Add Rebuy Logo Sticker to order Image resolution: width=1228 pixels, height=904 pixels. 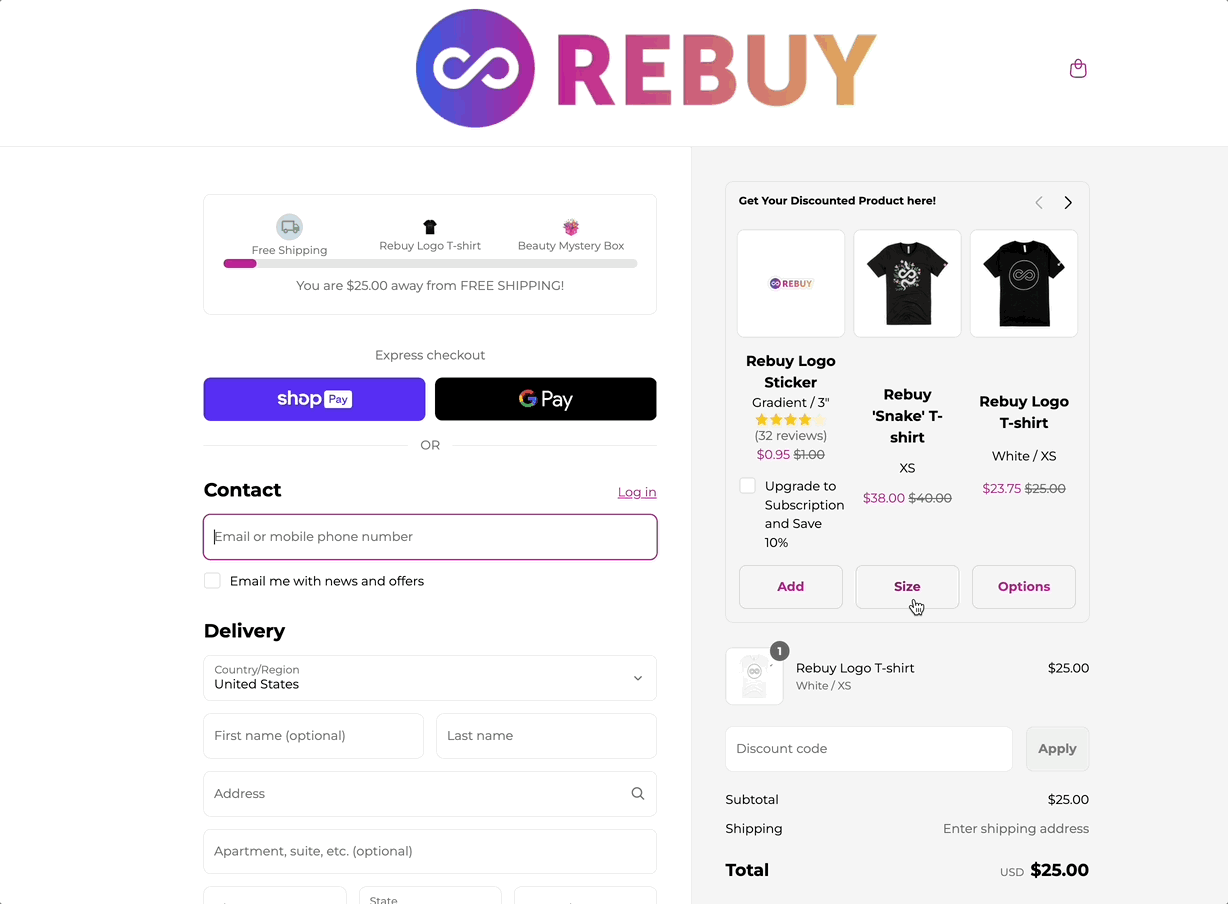(790, 587)
